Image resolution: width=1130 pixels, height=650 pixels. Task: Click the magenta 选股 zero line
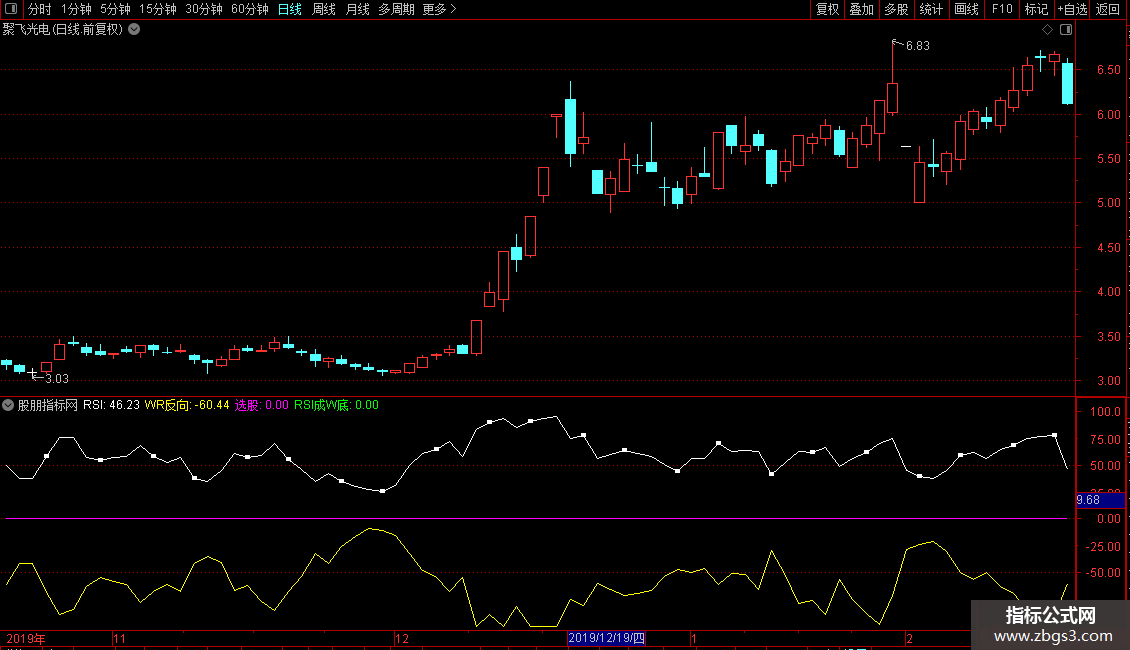click(536, 518)
